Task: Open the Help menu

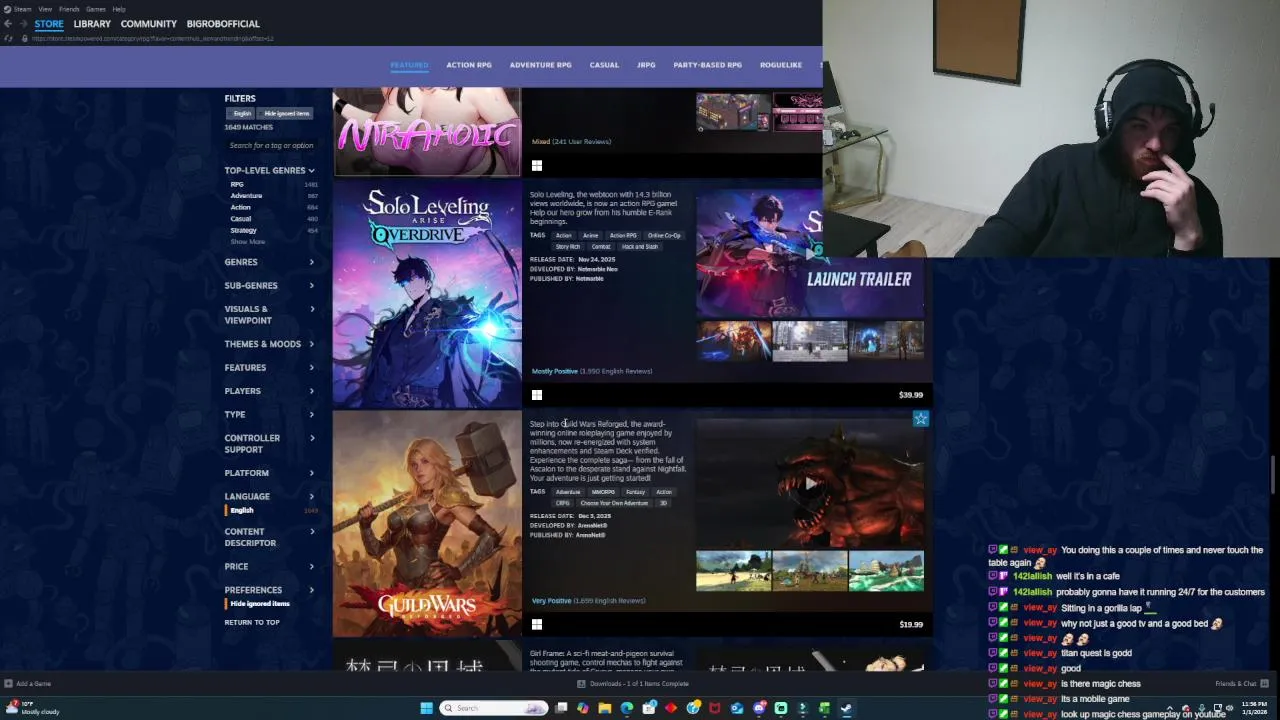Action: [119, 9]
